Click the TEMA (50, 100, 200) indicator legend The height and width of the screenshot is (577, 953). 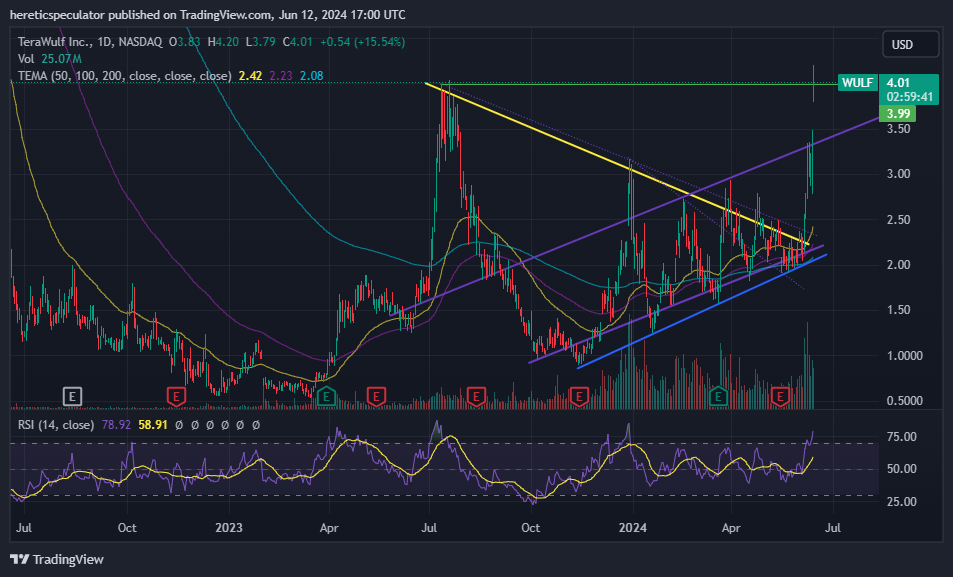[125, 76]
